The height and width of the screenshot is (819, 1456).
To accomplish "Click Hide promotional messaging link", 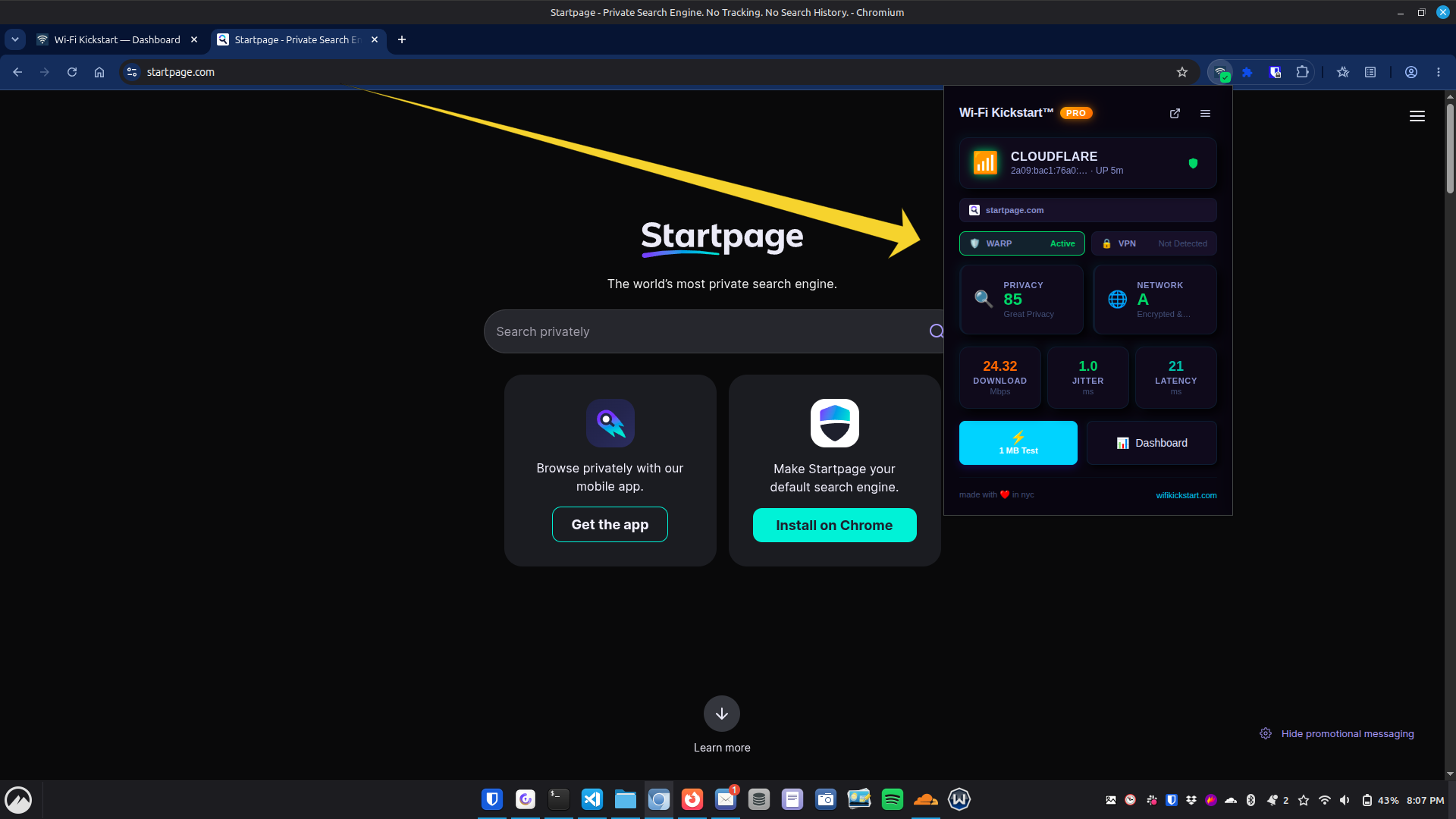I will point(1348,733).
